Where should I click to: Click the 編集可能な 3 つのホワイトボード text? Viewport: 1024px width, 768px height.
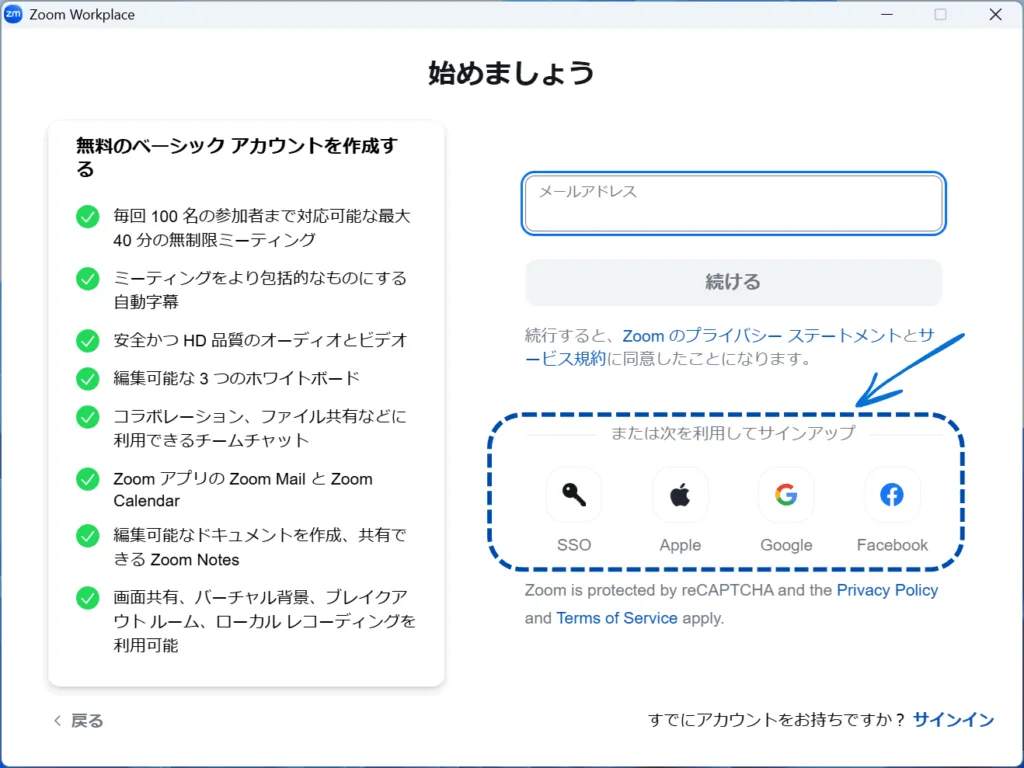pyautogui.click(x=236, y=378)
